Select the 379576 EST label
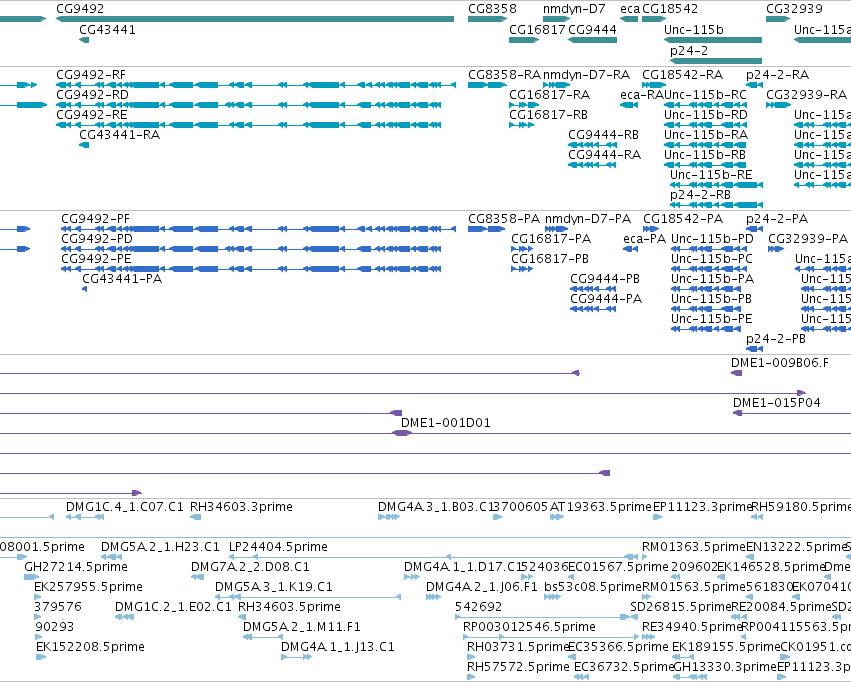This screenshot has width=851, height=682. coord(58,607)
